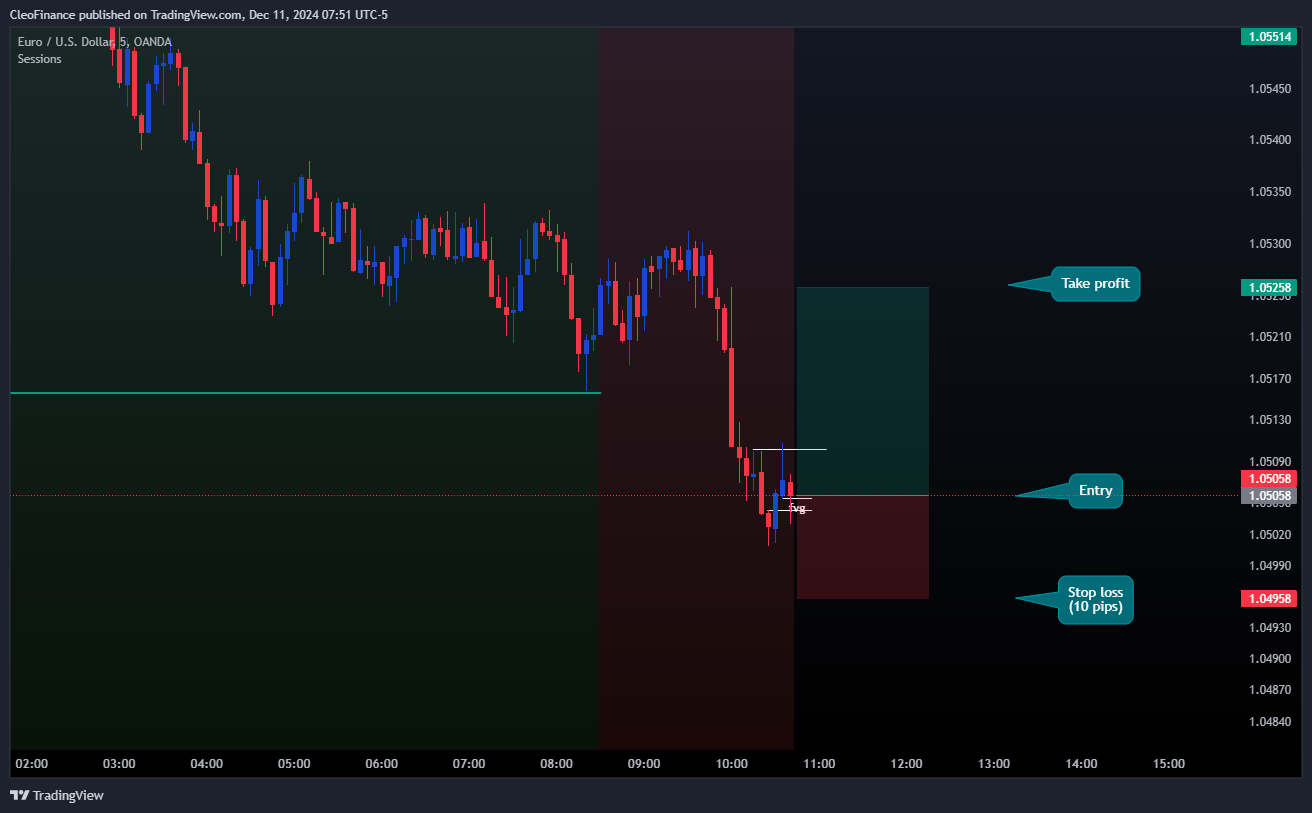Viewport: 1312px width, 813px height.
Task: Click the Euro / U.S. Dollar symbol title
Action: pyautogui.click(x=95, y=42)
